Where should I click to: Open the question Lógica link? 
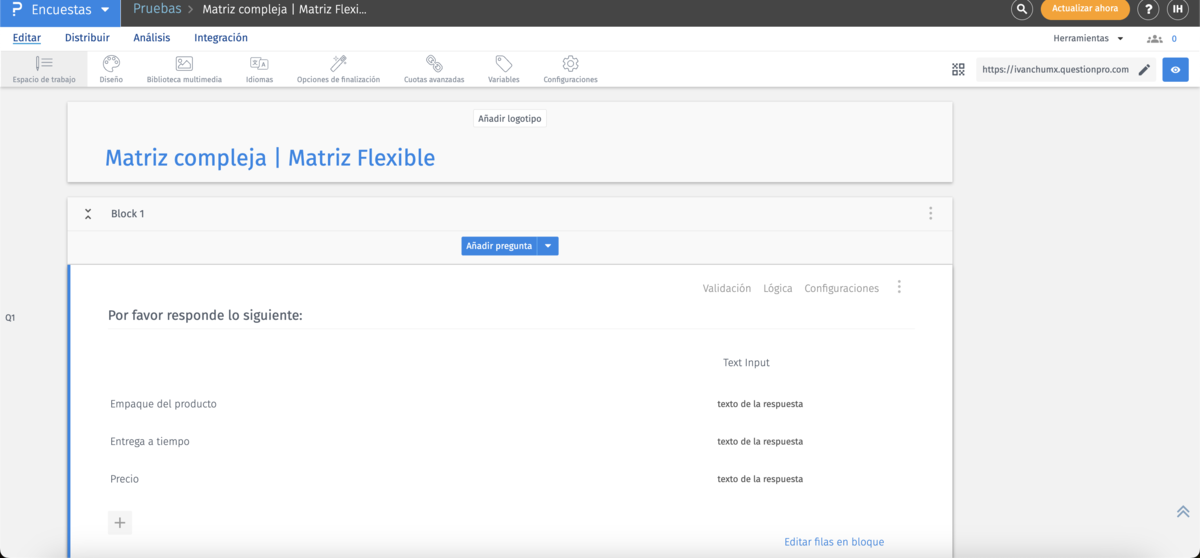click(x=777, y=288)
